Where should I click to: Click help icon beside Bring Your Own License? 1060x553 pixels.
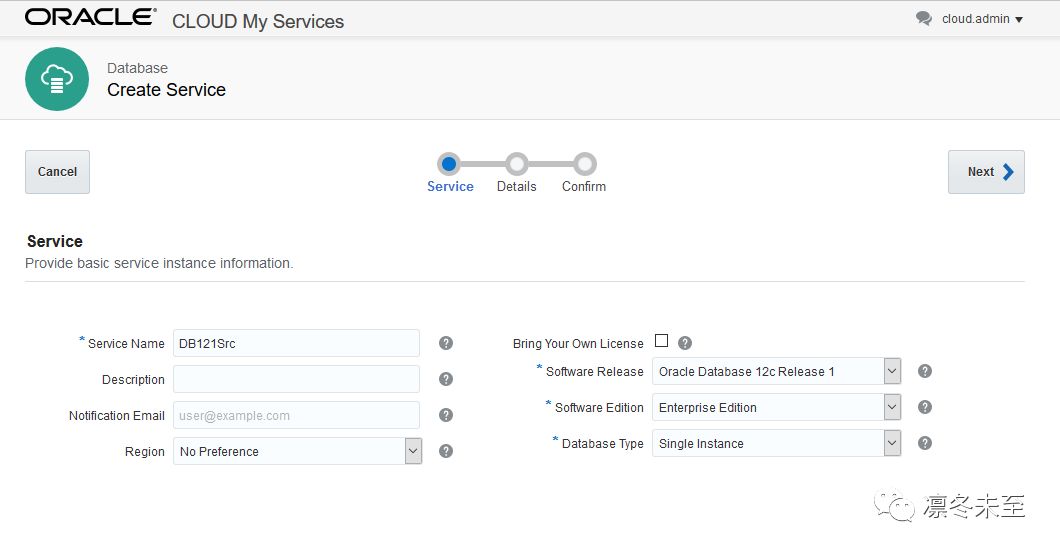(x=685, y=343)
